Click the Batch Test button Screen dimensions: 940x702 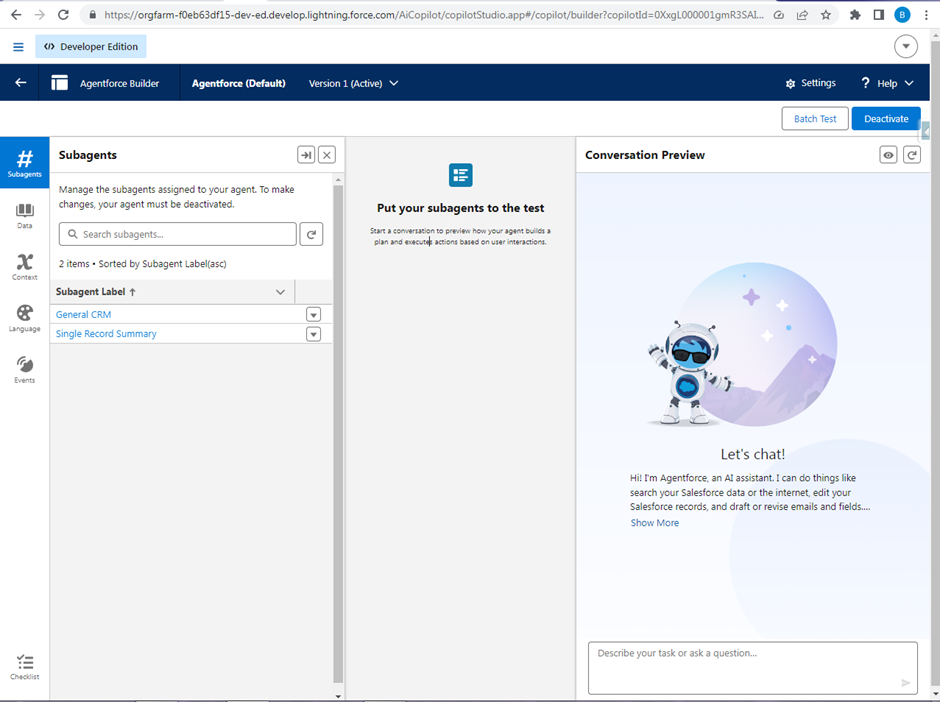pos(815,119)
